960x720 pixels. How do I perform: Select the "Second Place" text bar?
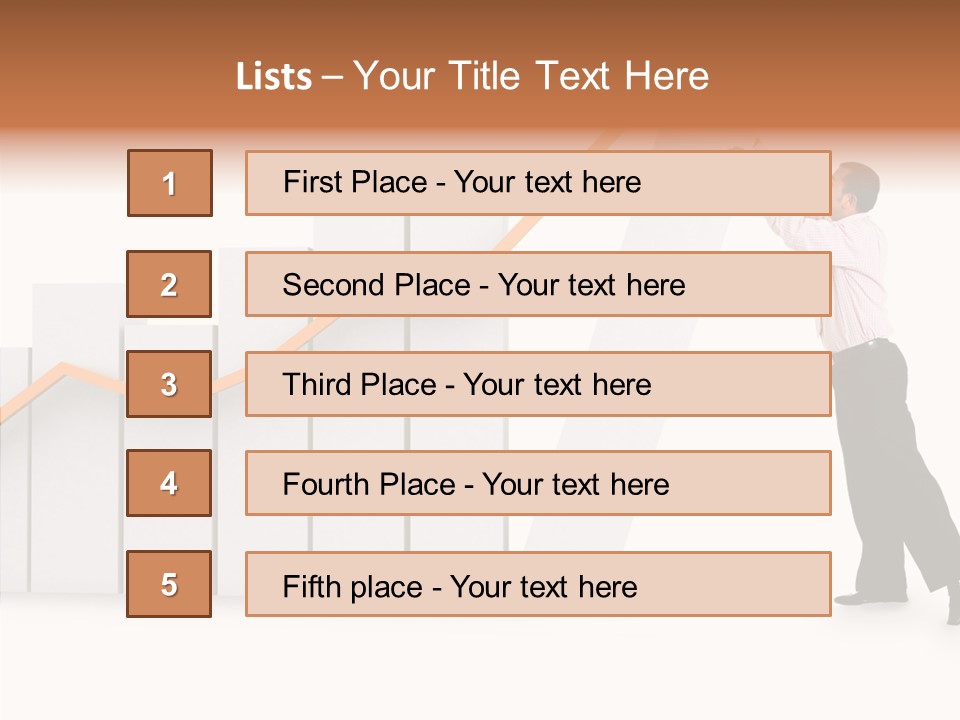point(538,284)
